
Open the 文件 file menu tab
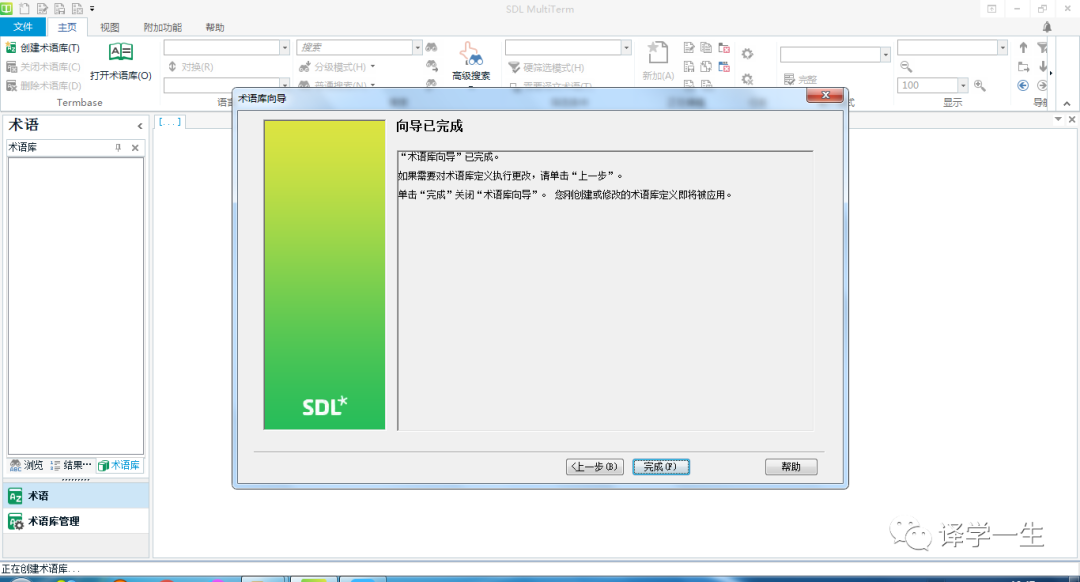[x=23, y=27]
